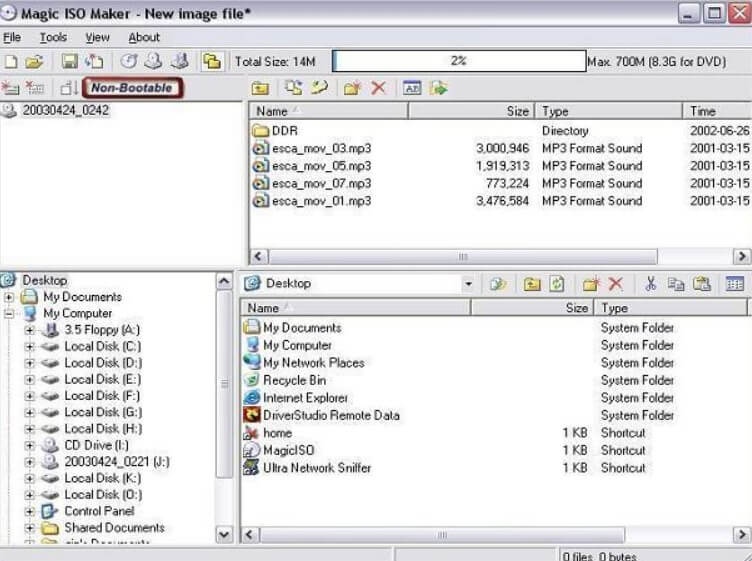Click the add to image icon in browser toolbar

[x=498, y=284]
